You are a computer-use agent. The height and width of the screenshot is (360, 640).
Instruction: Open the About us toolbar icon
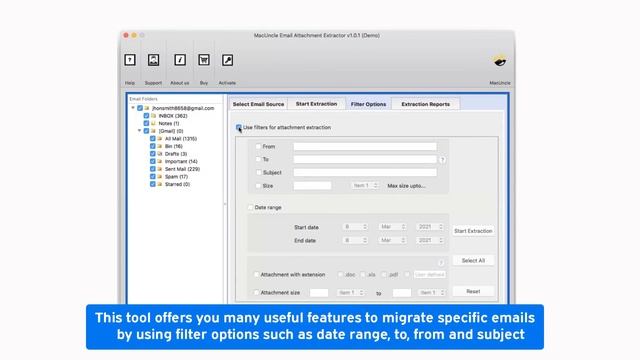click(x=180, y=60)
